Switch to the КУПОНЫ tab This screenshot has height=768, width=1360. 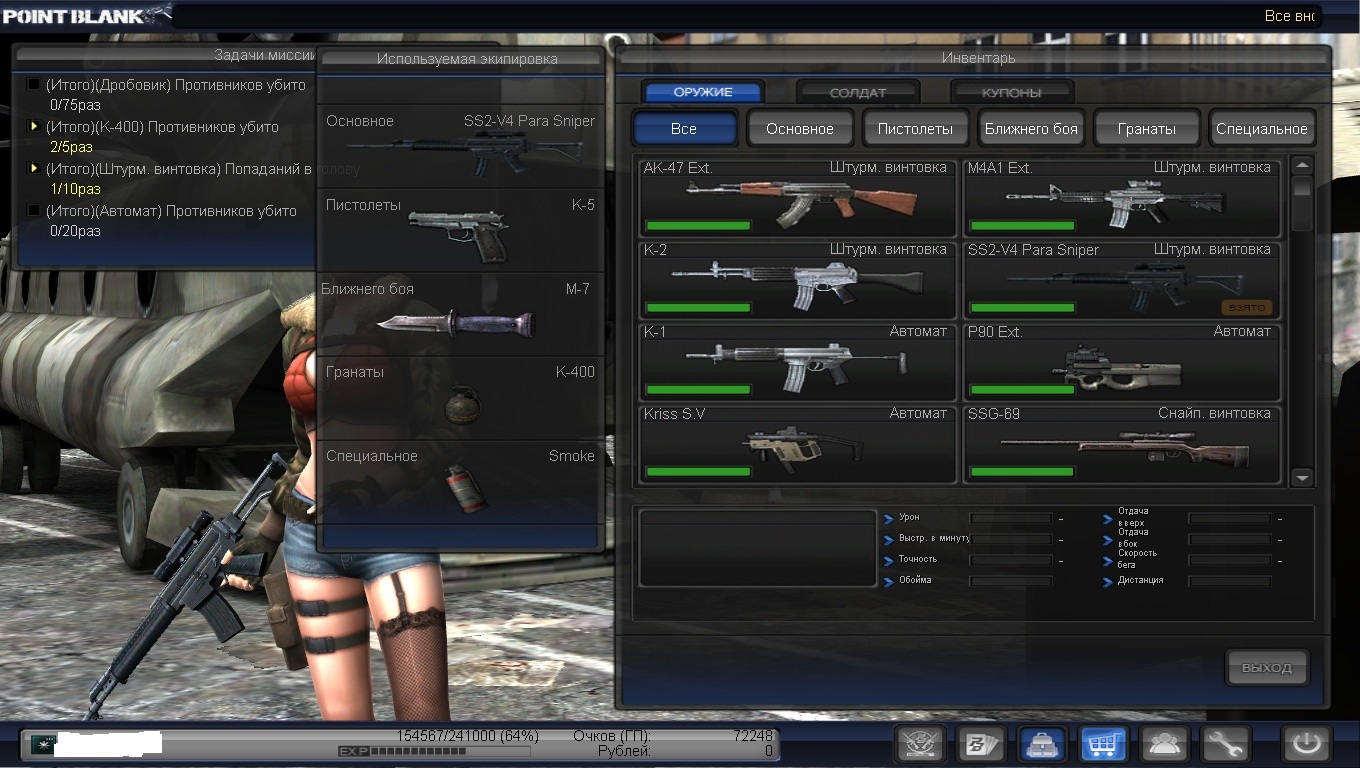coord(1012,92)
